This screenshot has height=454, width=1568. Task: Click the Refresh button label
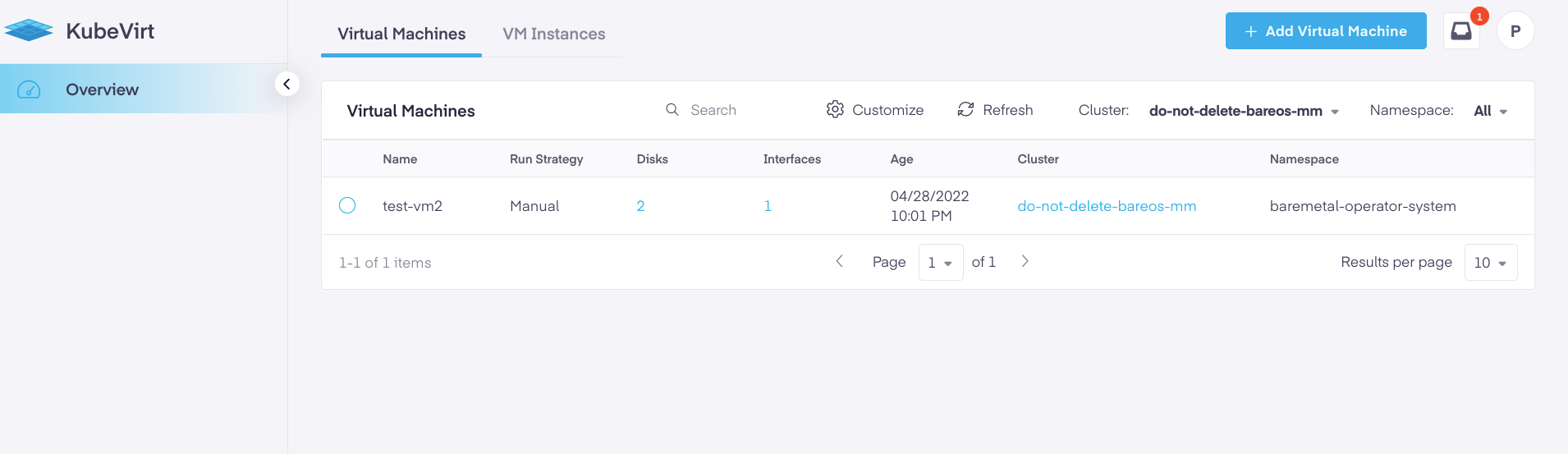[1007, 110]
